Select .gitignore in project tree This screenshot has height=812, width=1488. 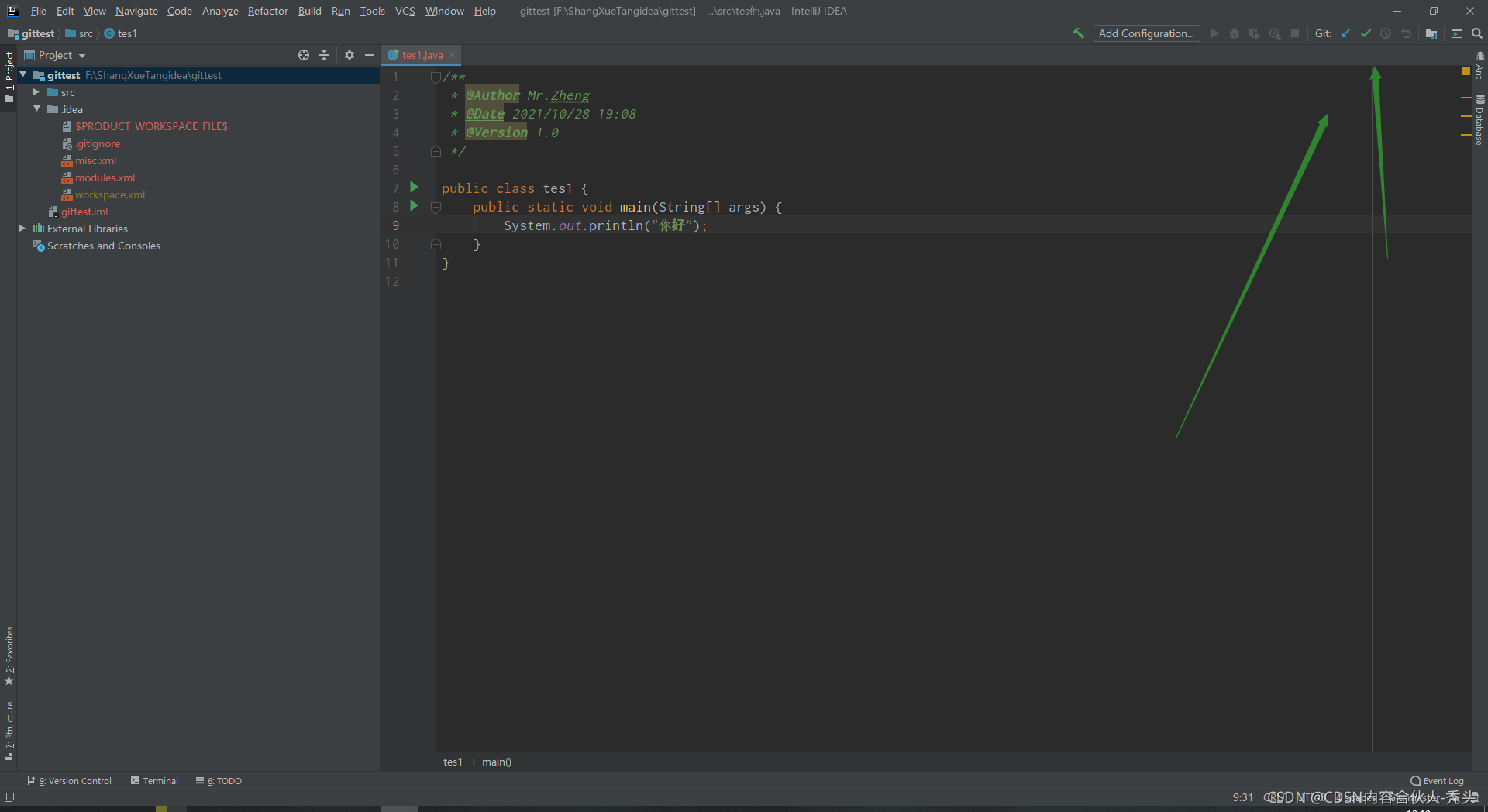tap(97, 143)
